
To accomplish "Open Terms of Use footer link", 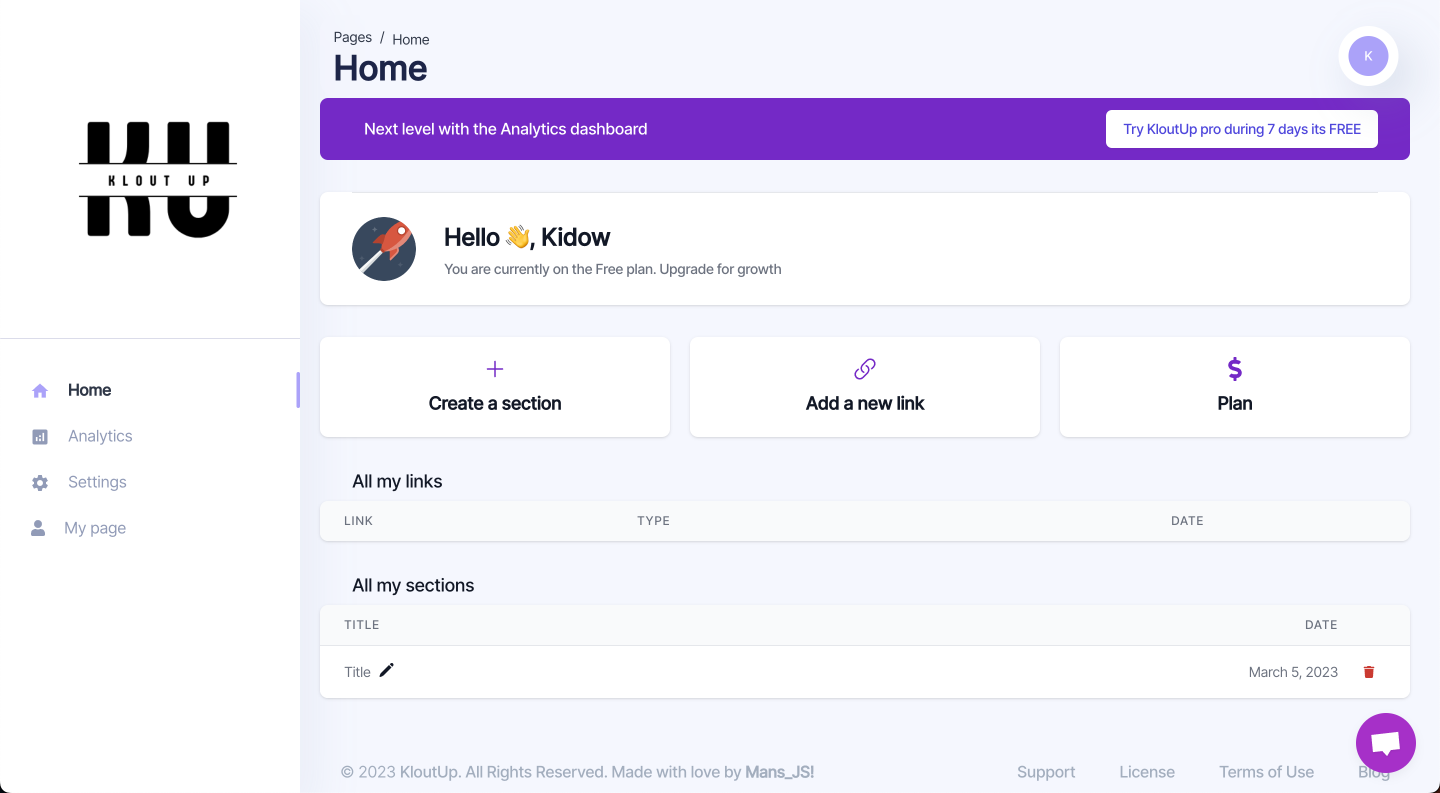I will 1266,772.
